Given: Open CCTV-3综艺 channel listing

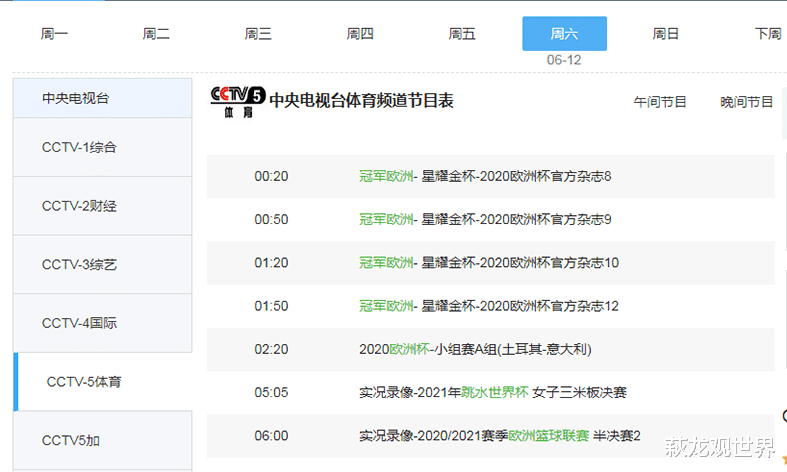Looking at the screenshot, I should tap(102, 265).
